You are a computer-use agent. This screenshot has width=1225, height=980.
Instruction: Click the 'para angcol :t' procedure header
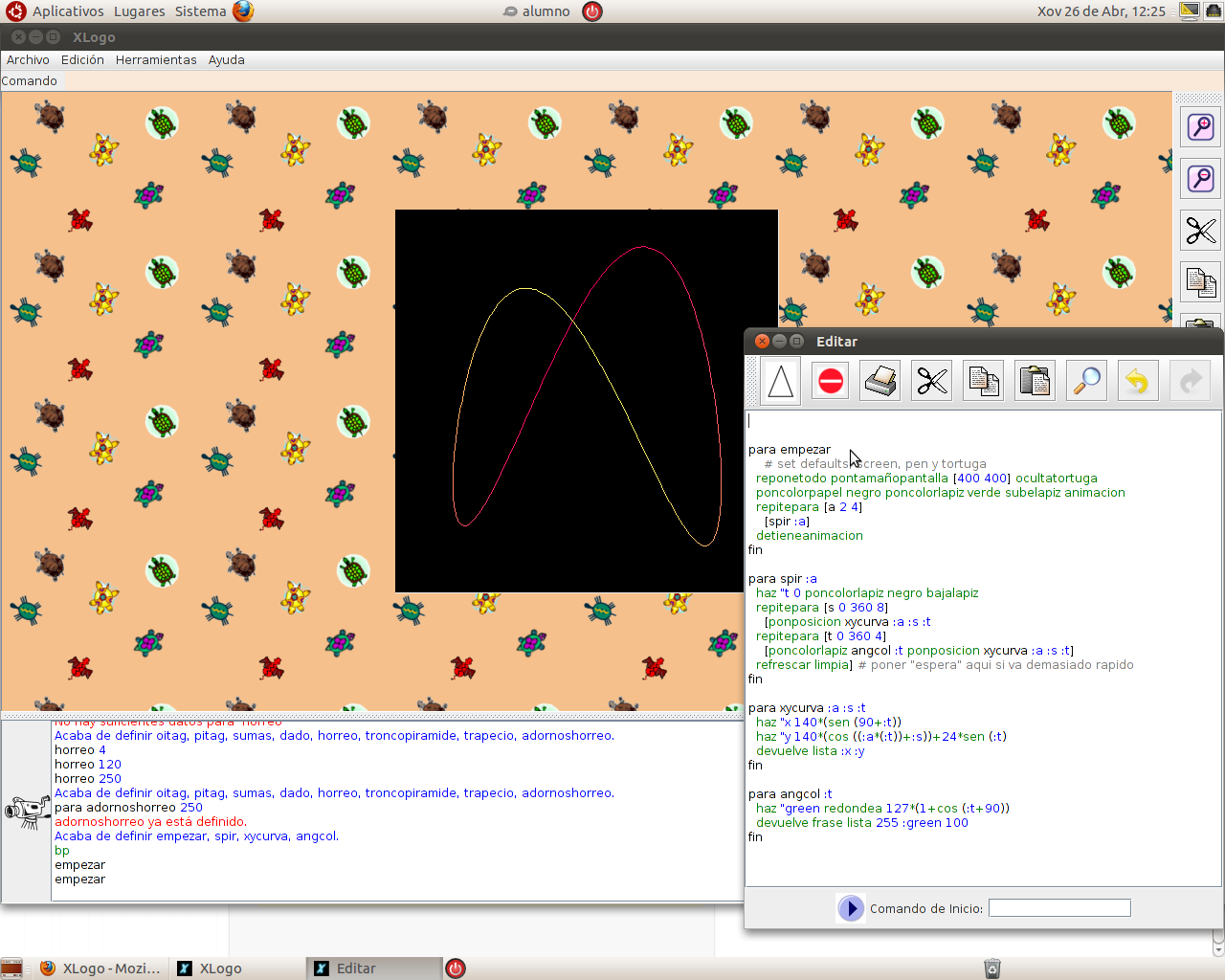pos(791,794)
